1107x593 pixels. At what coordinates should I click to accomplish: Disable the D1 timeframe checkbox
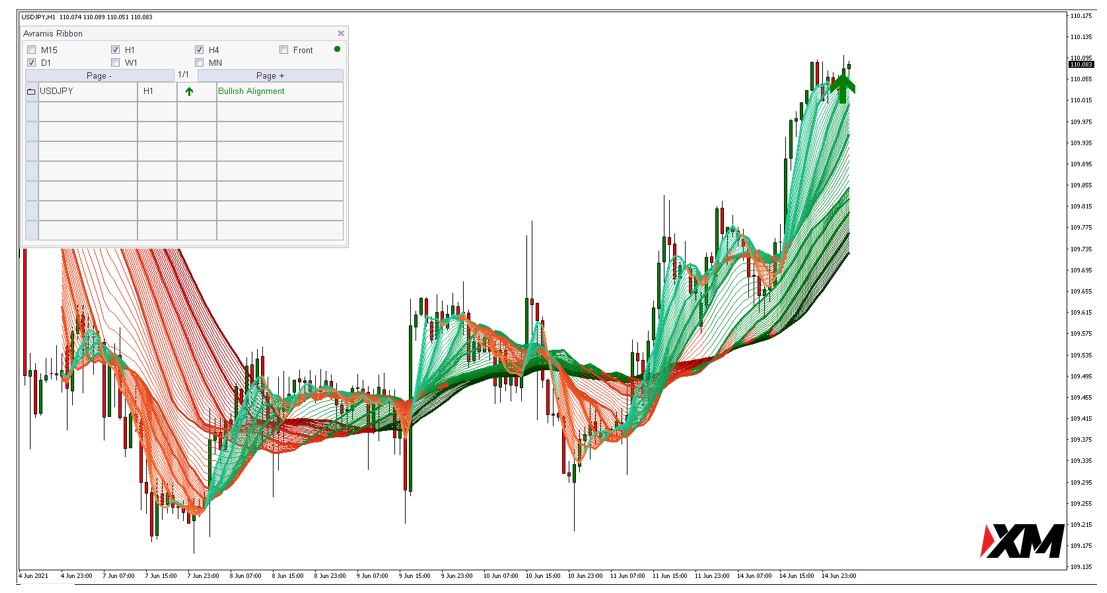(32, 63)
